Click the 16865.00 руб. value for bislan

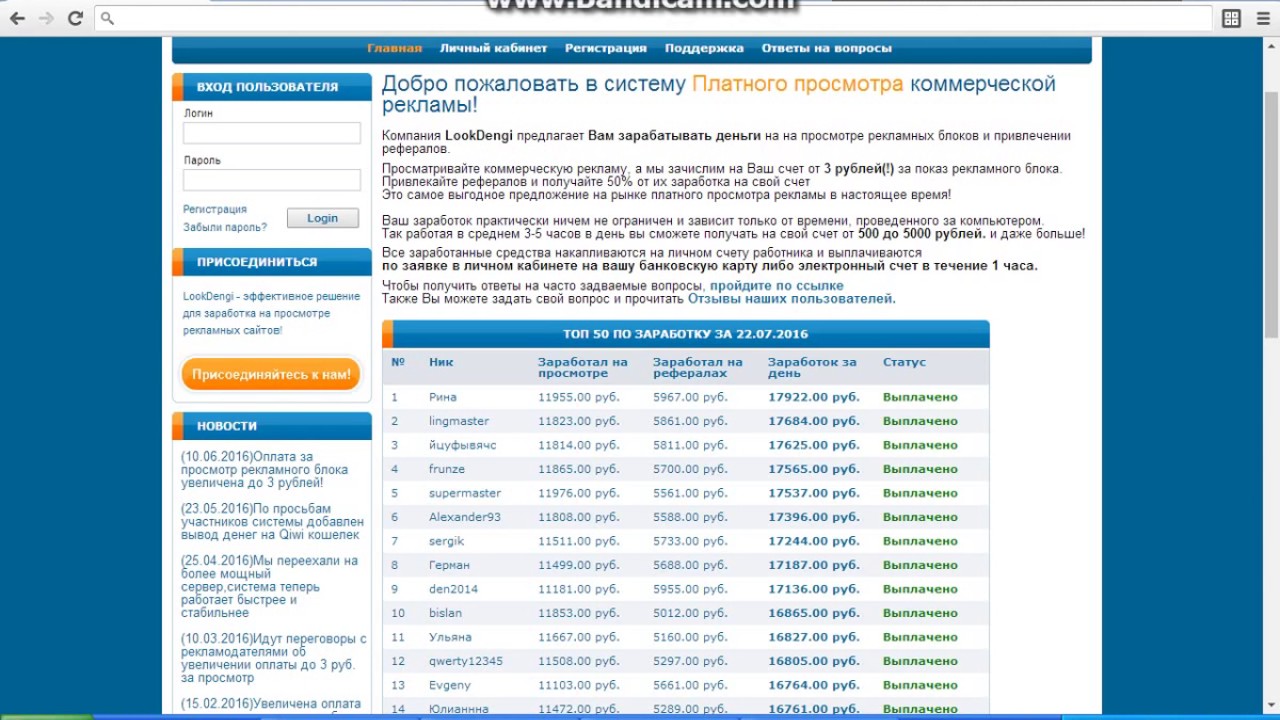[x=813, y=613]
